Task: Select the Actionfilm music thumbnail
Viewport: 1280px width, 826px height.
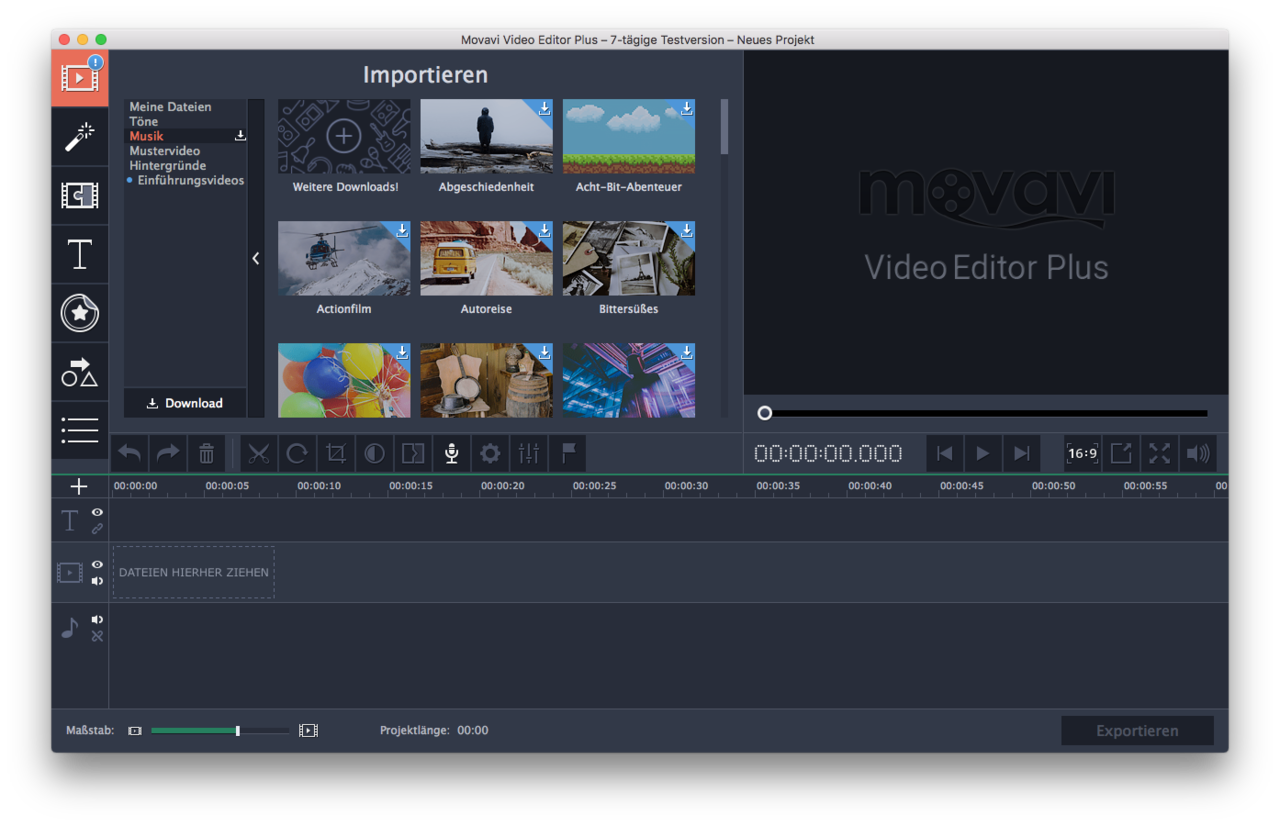Action: point(344,258)
